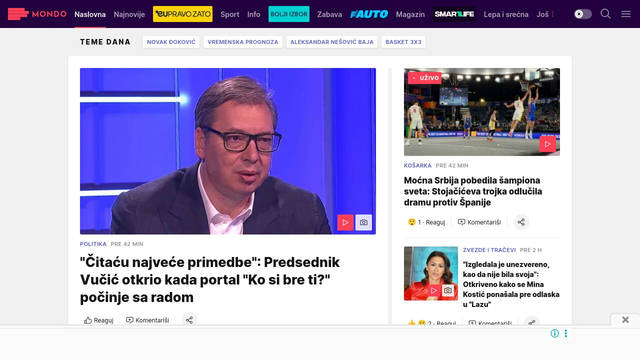Go to the Magazin section
Screen dimensions: 640x360
tap(410, 14)
